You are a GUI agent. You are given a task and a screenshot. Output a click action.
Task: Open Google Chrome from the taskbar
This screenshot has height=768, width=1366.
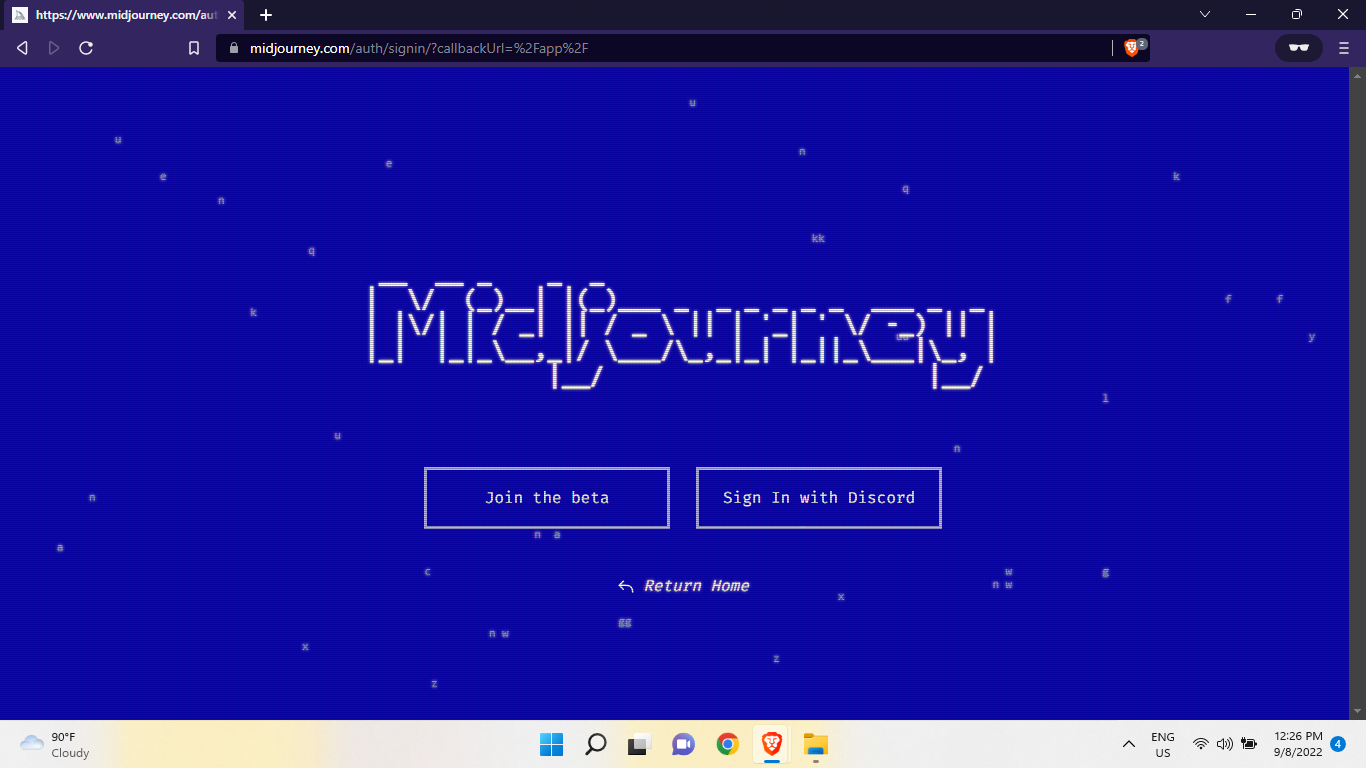click(x=728, y=744)
